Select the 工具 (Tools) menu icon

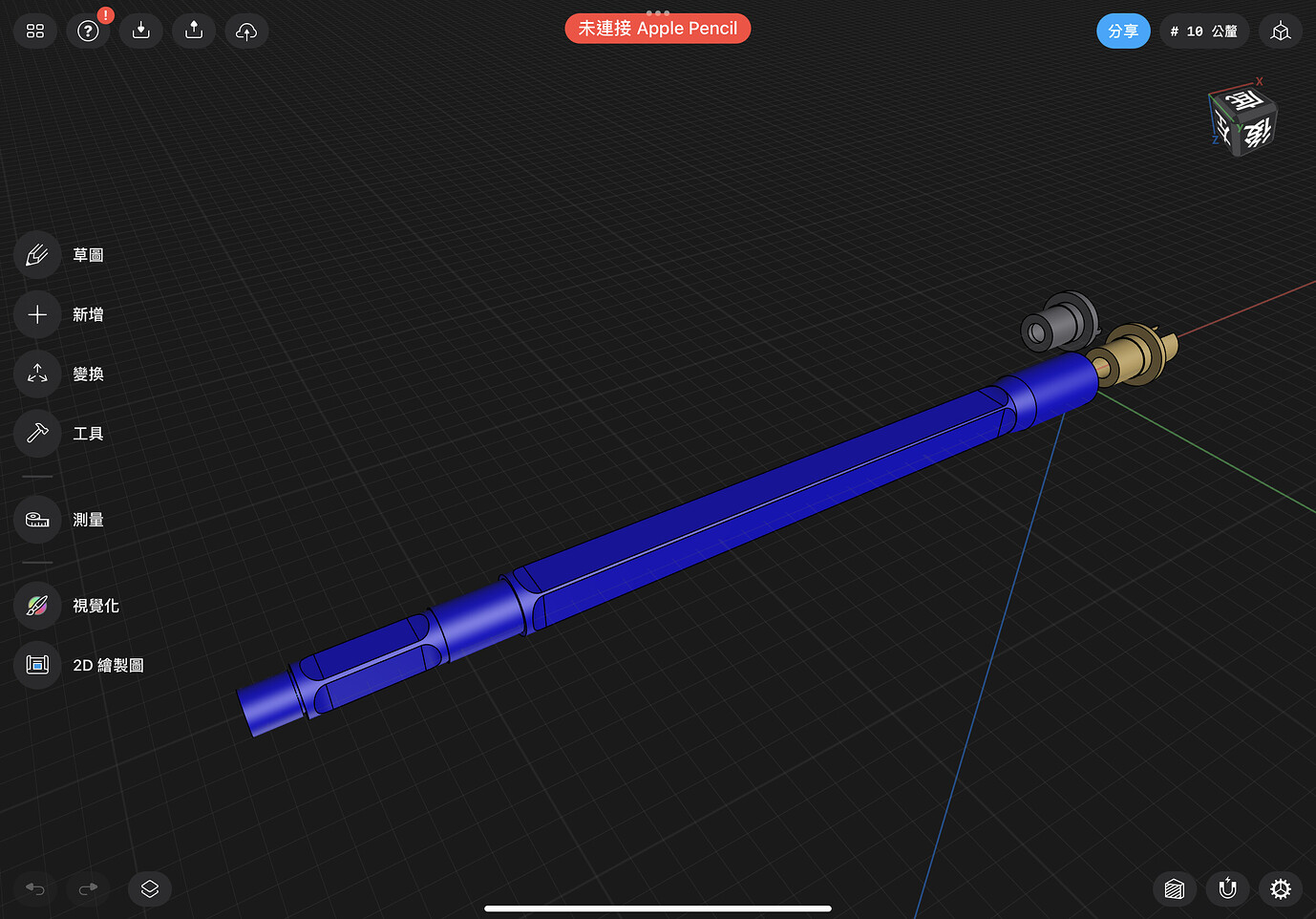36,433
